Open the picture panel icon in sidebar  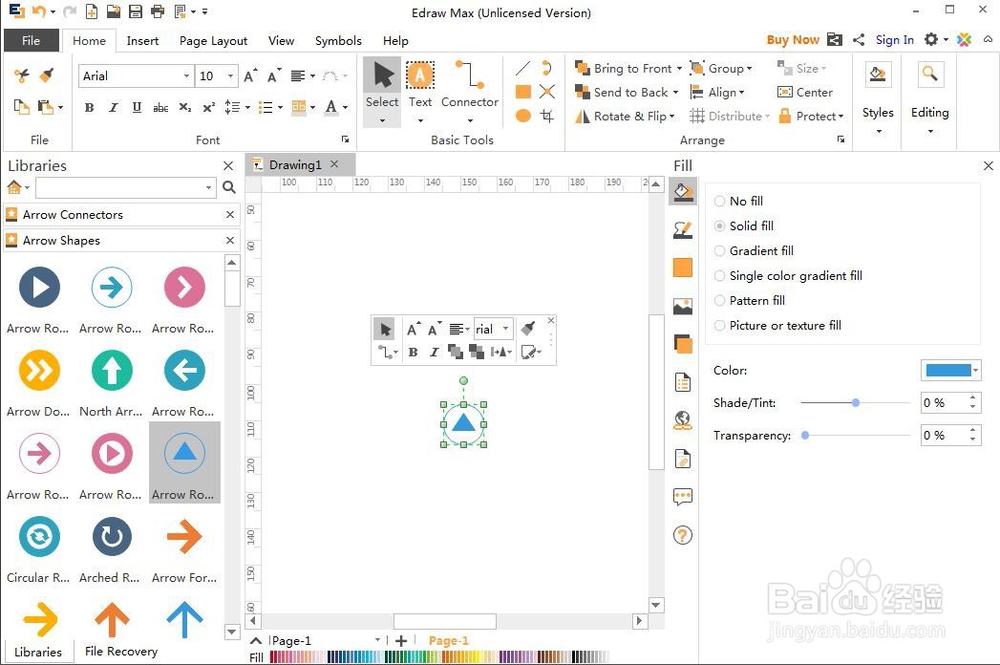coord(682,306)
